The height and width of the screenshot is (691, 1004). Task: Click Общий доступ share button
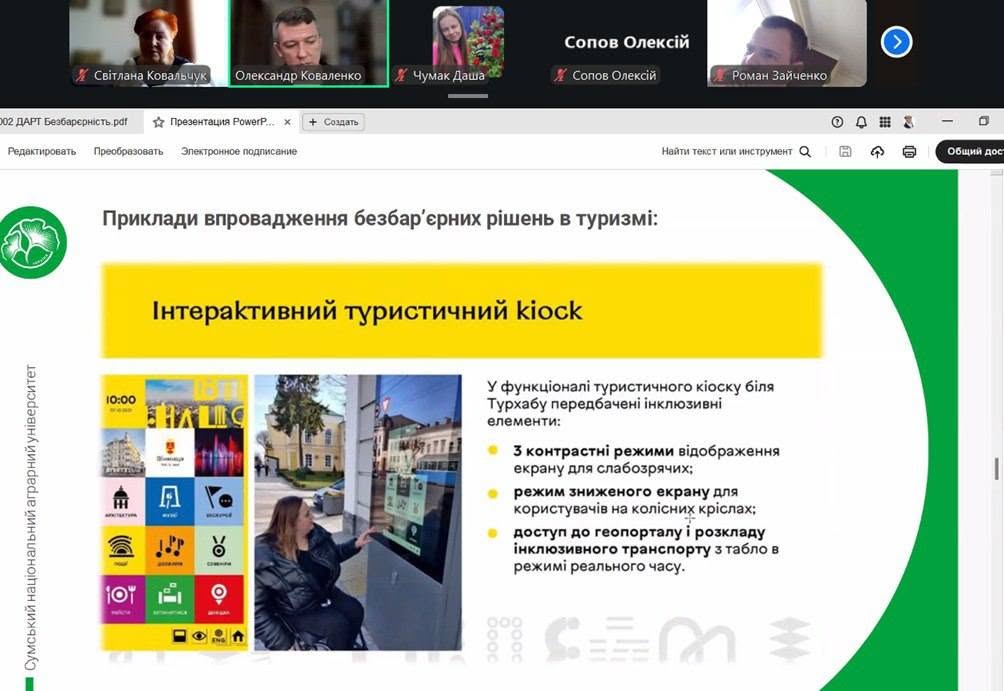tap(969, 152)
